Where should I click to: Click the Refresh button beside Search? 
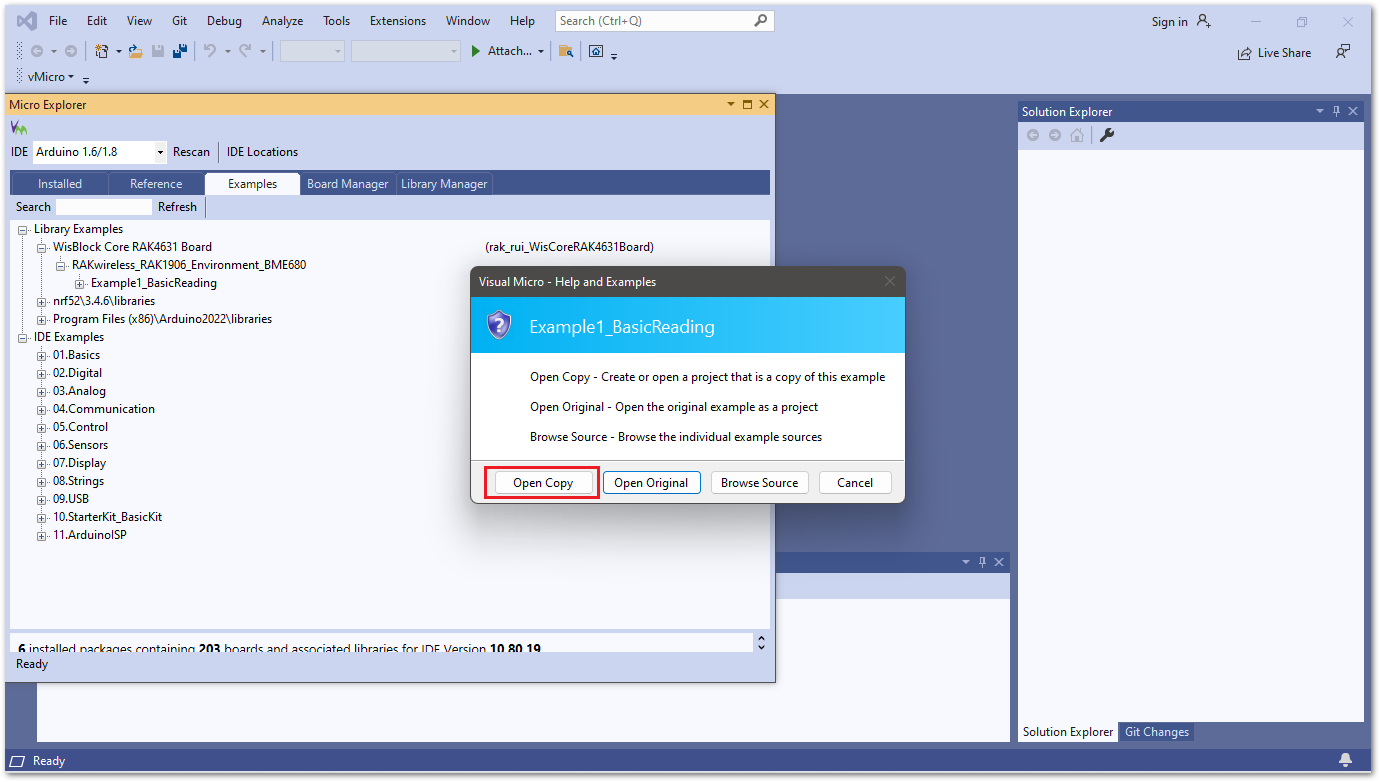tap(177, 207)
